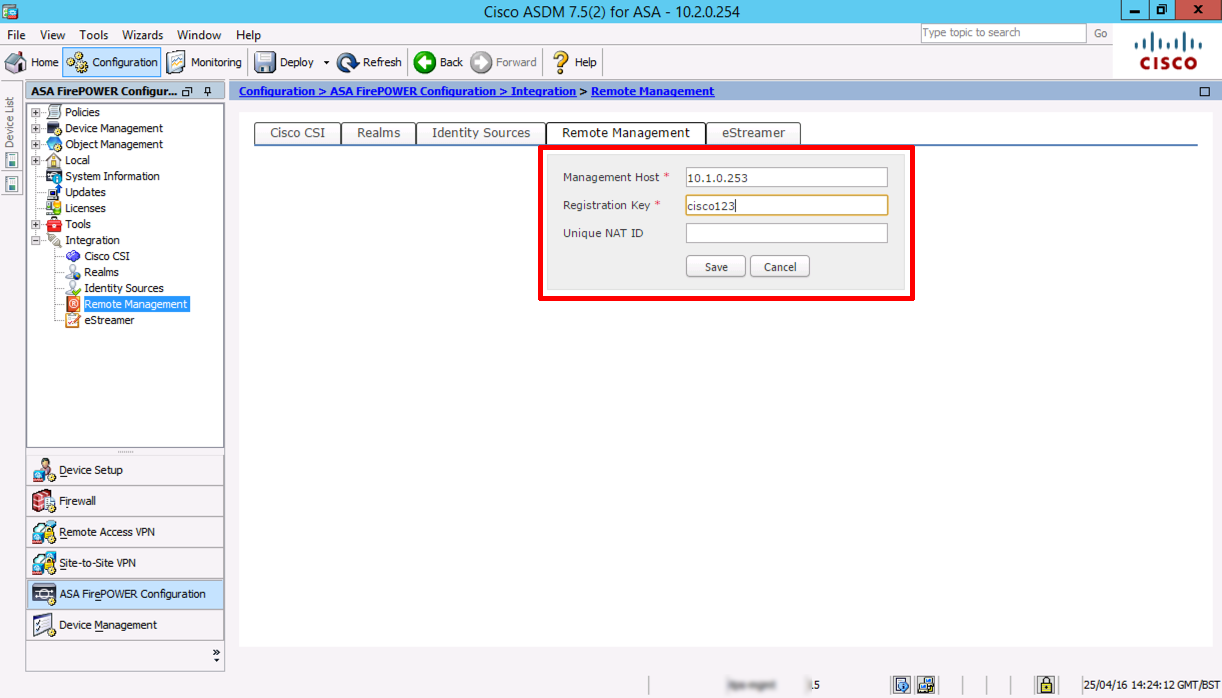Select the Integration plug icon
This screenshot has width=1222, height=698.
pos(54,240)
